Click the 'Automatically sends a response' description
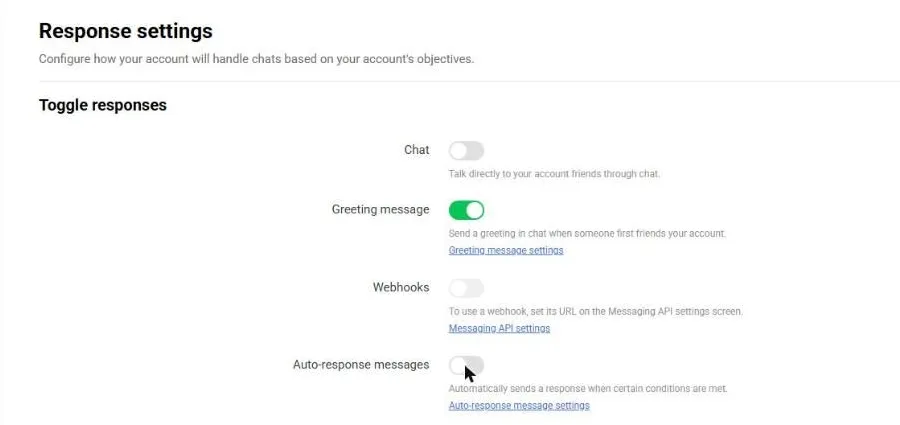The height and width of the screenshot is (425, 900). [x=588, y=389]
